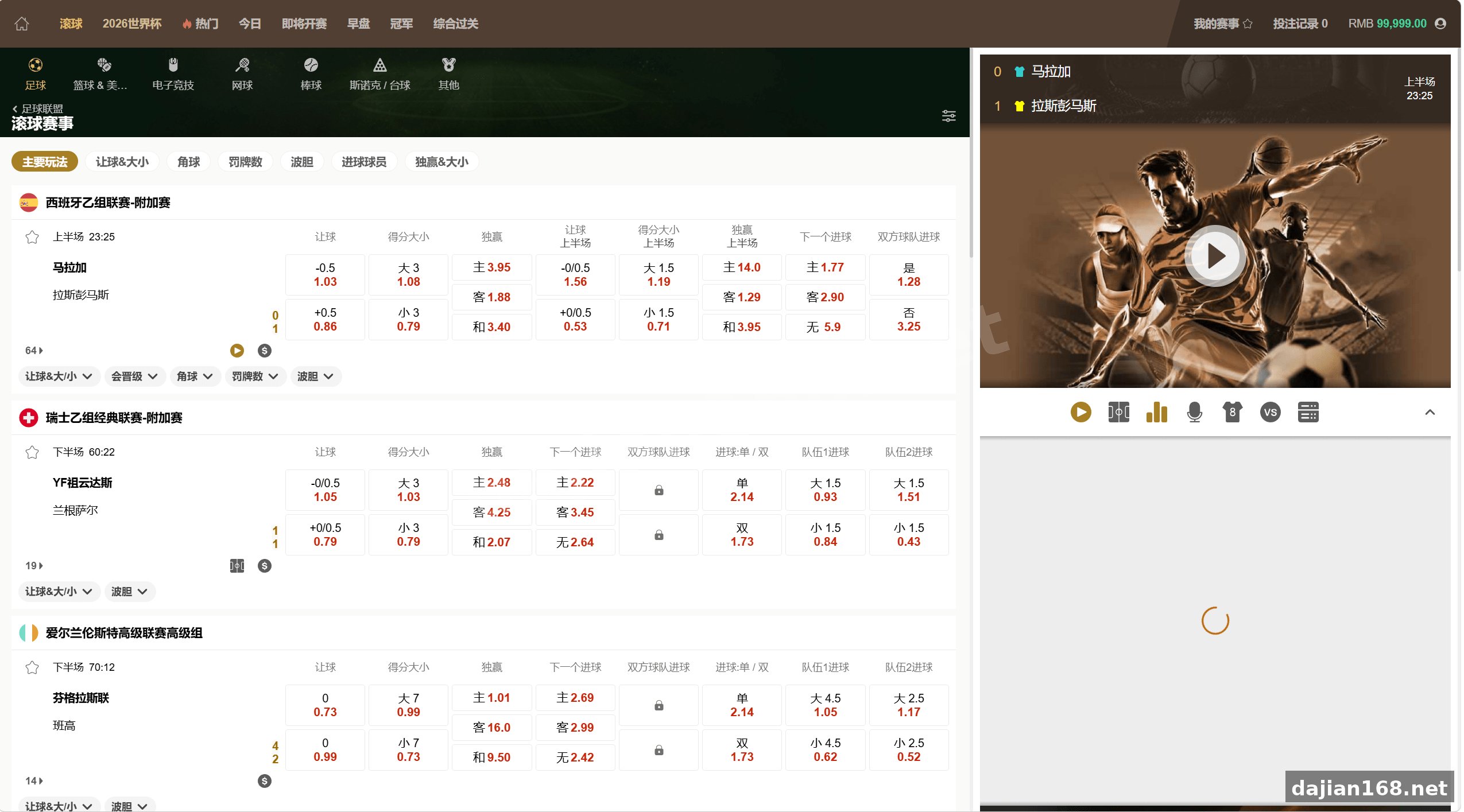Collapse the live panel with chevron up

(x=1430, y=412)
